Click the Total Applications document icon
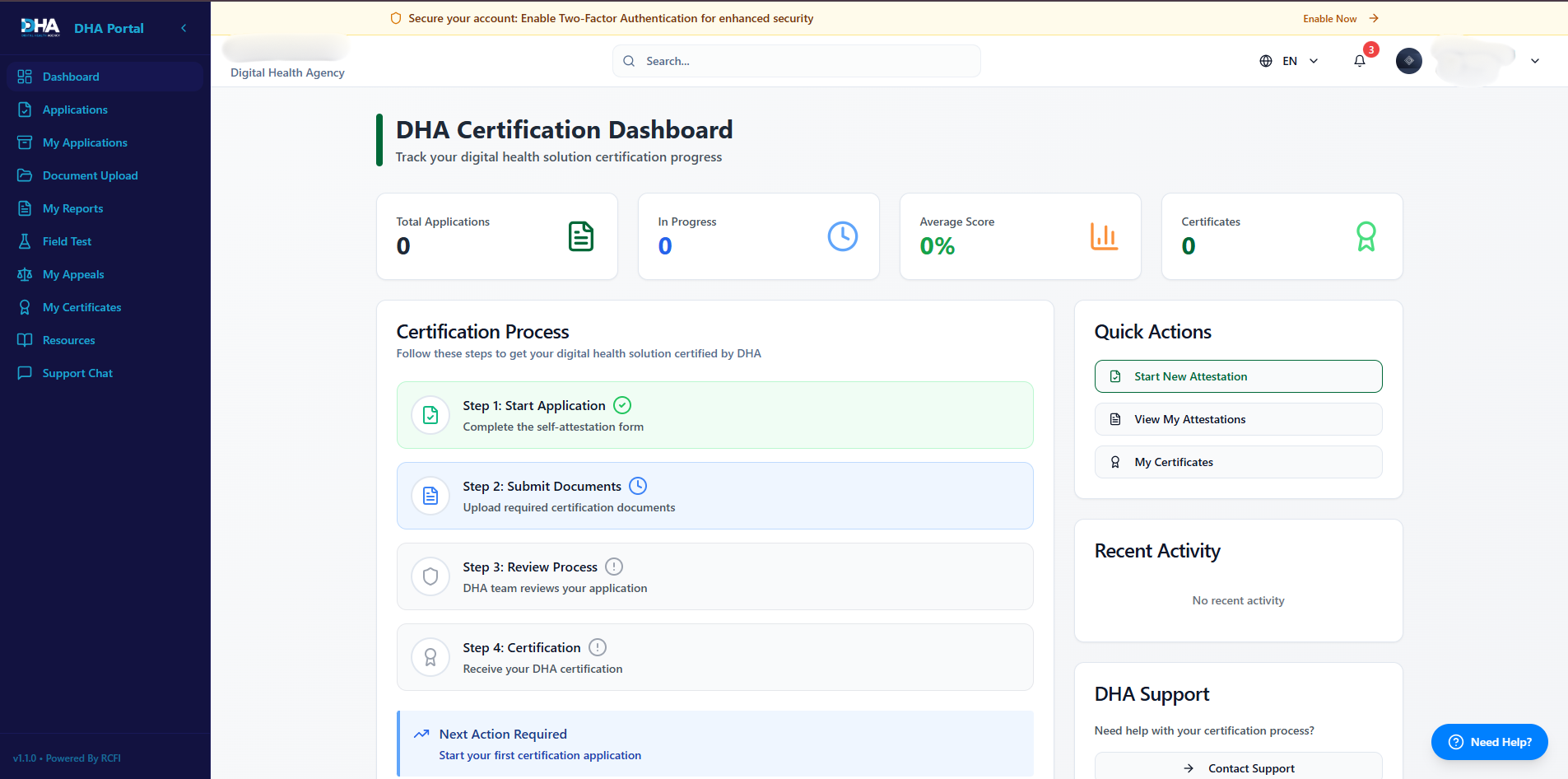This screenshot has width=1568, height=779. [581, 236]
